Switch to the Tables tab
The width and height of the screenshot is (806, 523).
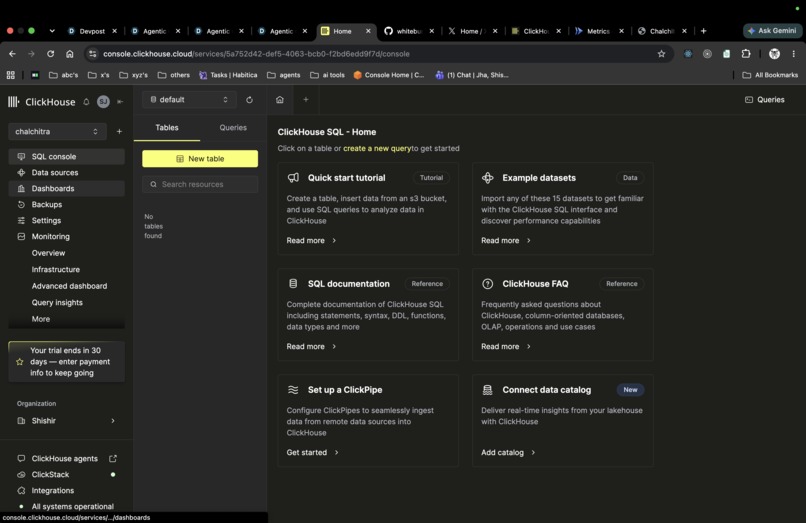tap(167, 128)
